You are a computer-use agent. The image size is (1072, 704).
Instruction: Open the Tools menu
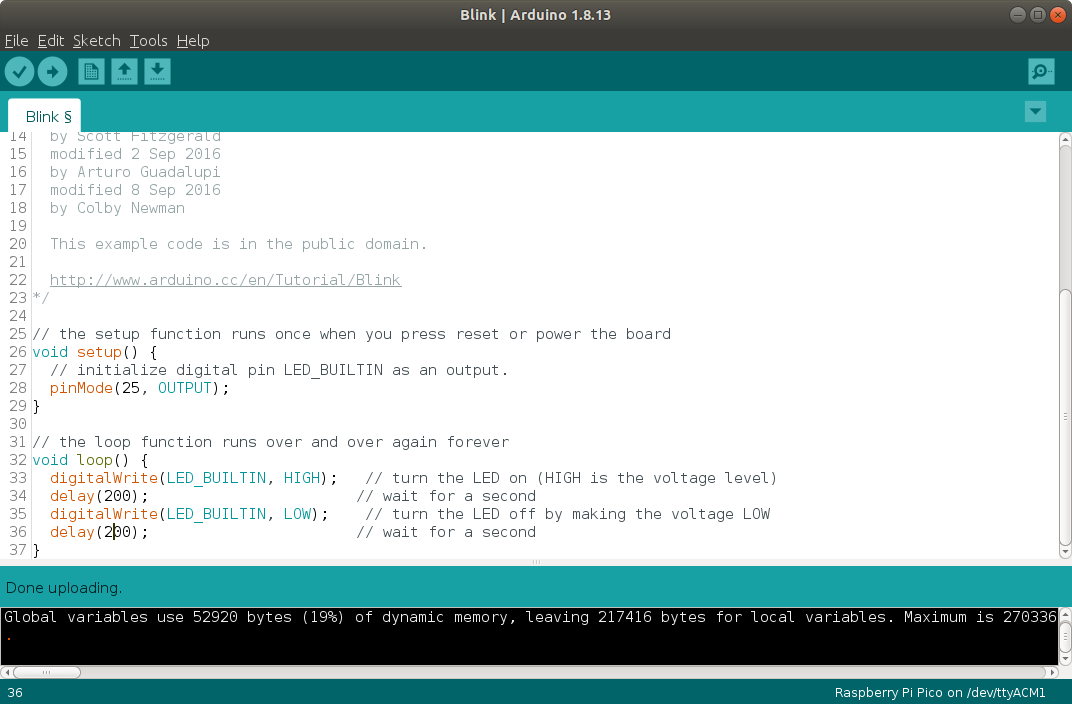tap(148, 41)
